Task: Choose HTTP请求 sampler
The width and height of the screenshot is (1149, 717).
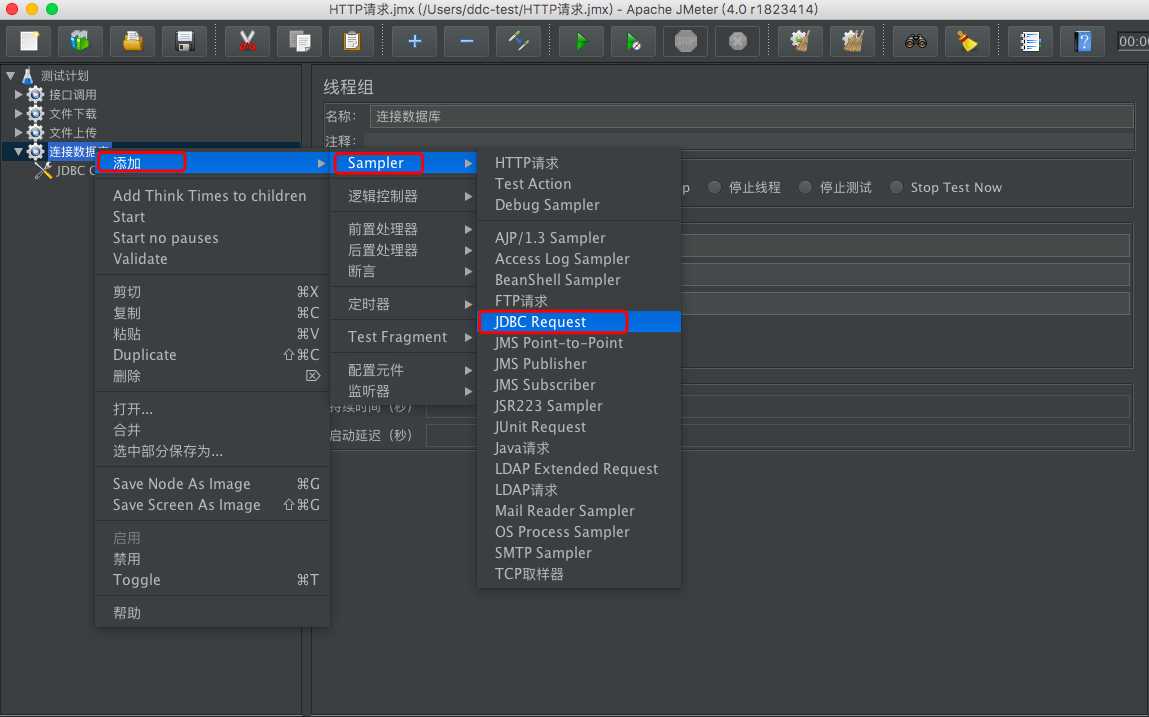Action: pos(579,163)
